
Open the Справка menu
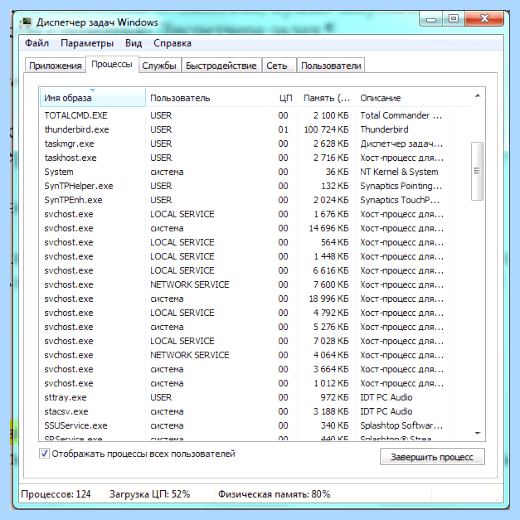(172, 43)
